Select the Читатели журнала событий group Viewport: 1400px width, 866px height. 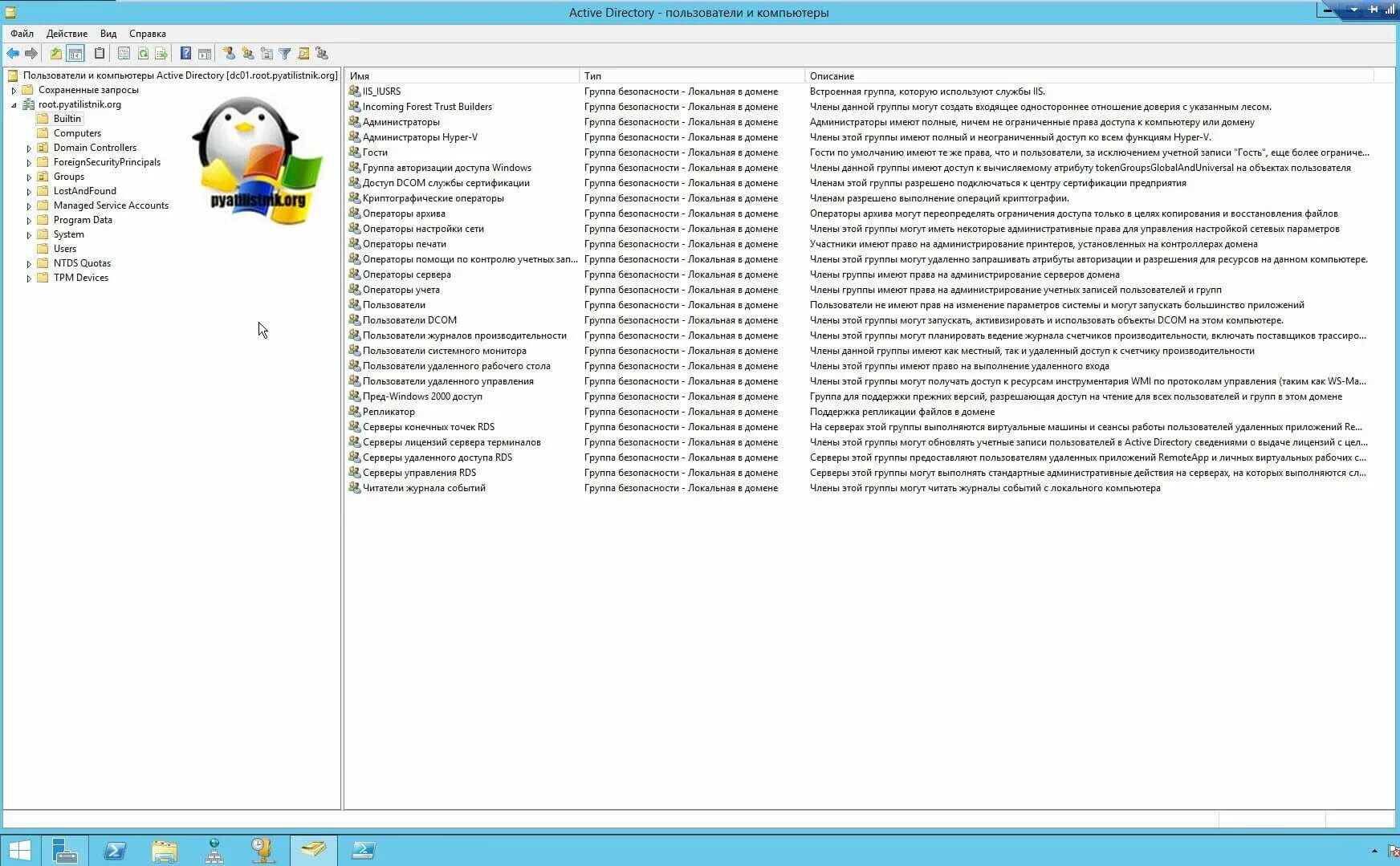tap(424, 488)
